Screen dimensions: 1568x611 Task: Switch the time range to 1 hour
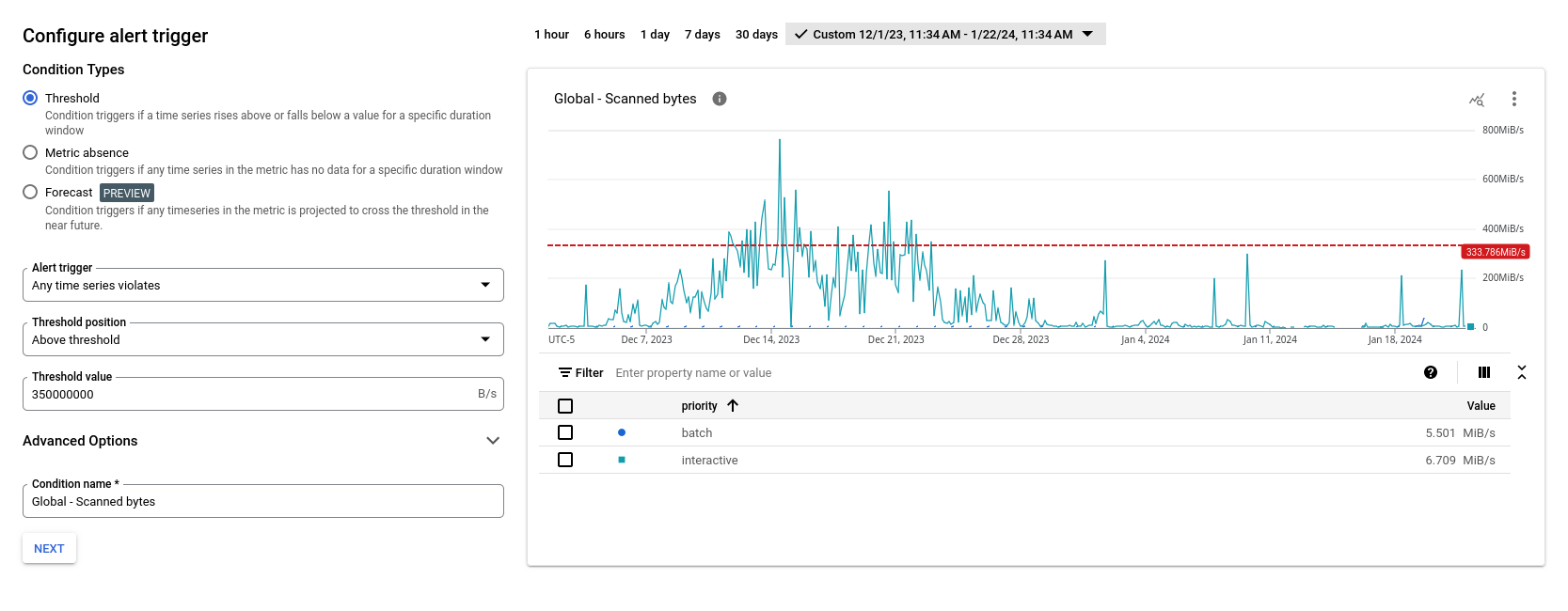coord(551,35)
